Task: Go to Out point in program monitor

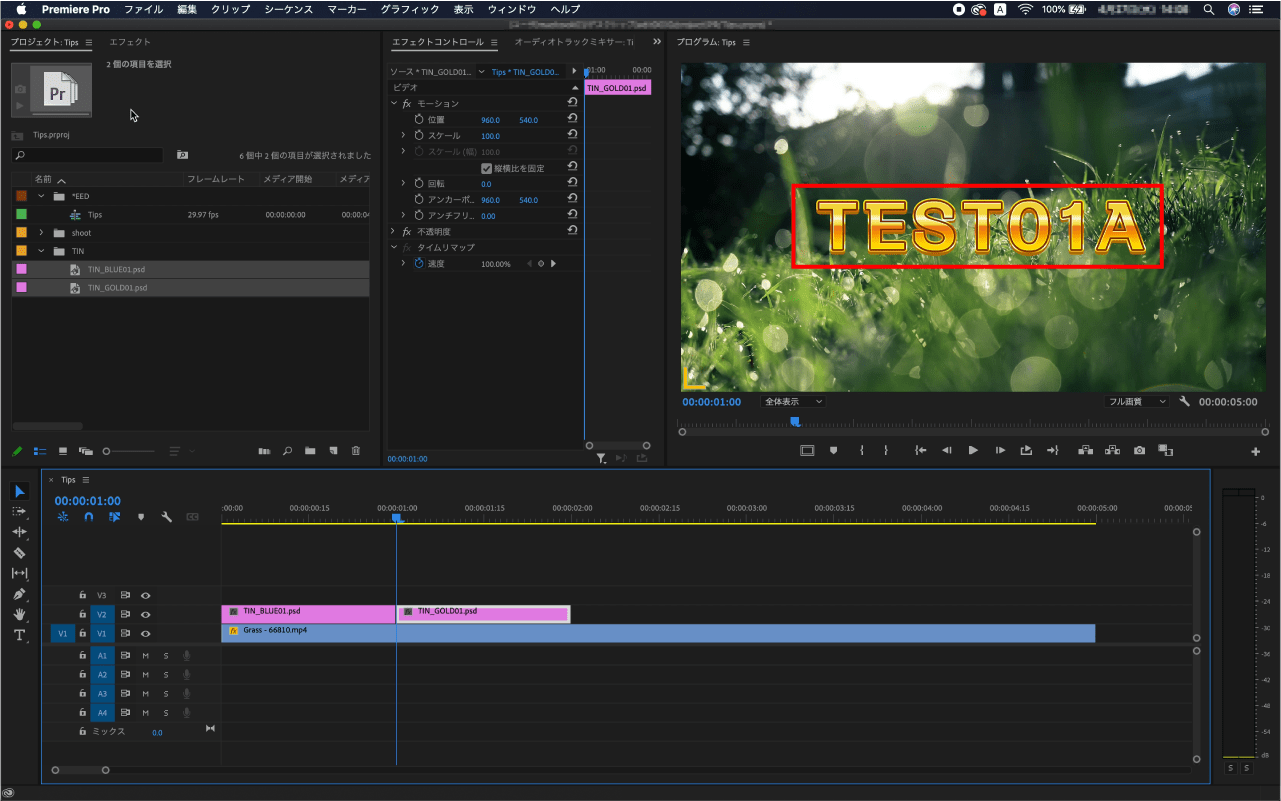Action: 1052,451
